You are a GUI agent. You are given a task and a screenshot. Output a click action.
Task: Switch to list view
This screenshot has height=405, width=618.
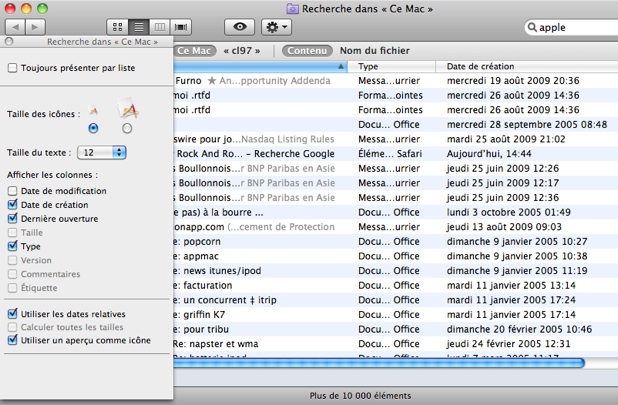tap(139, 27)
